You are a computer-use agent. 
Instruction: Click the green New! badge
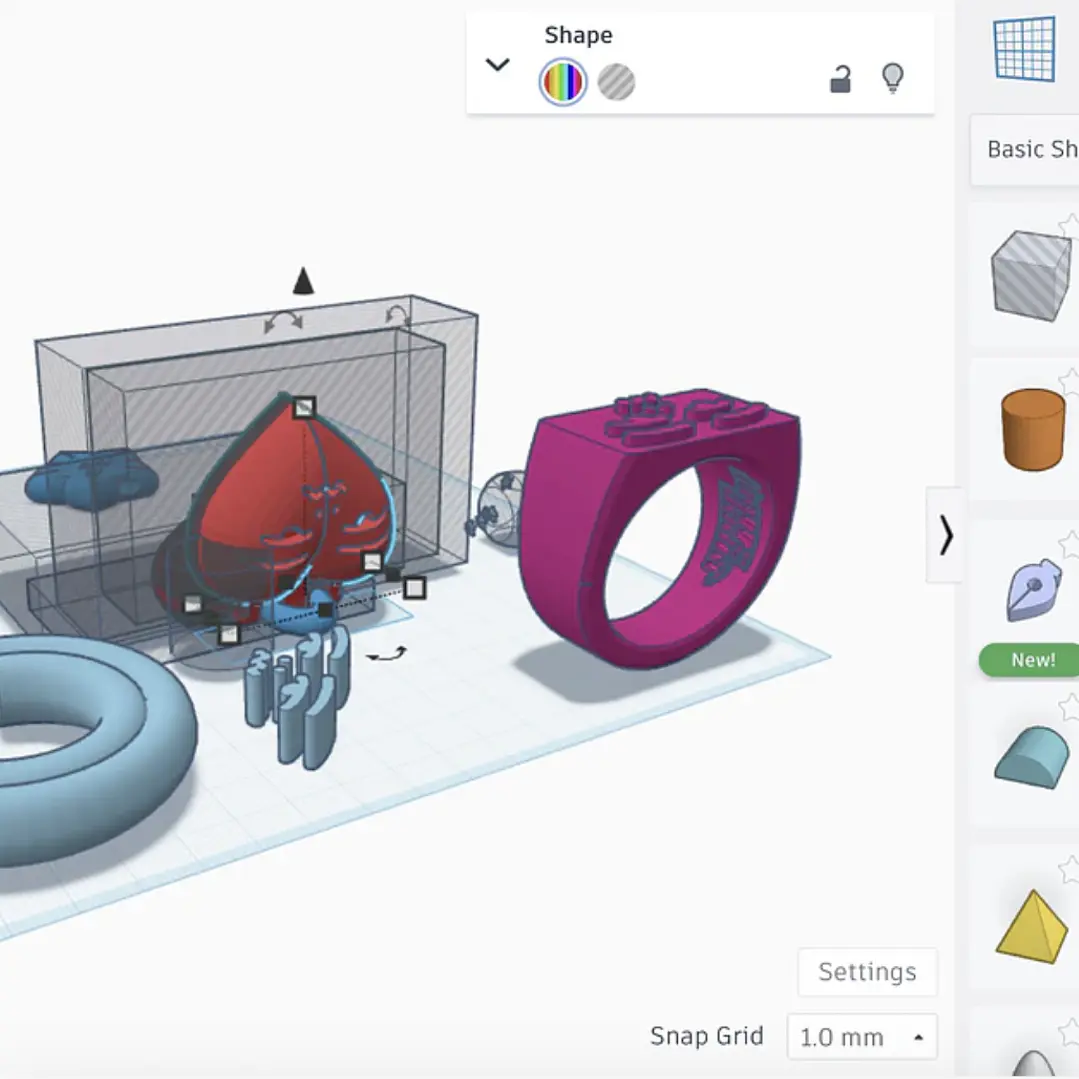(1030, 660)
